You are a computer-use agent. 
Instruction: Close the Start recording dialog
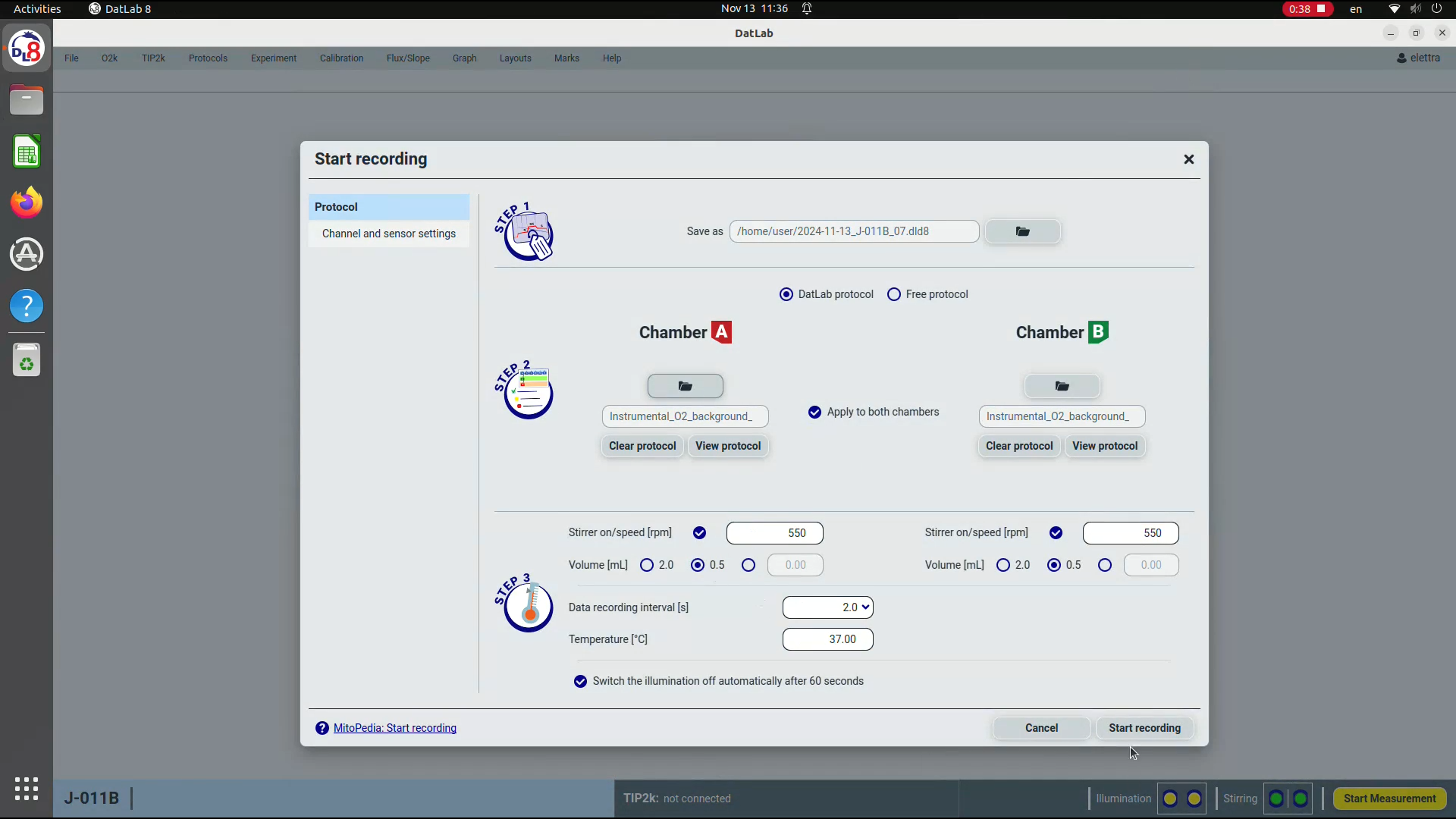pyautogui.click(x=1188, y=159)
